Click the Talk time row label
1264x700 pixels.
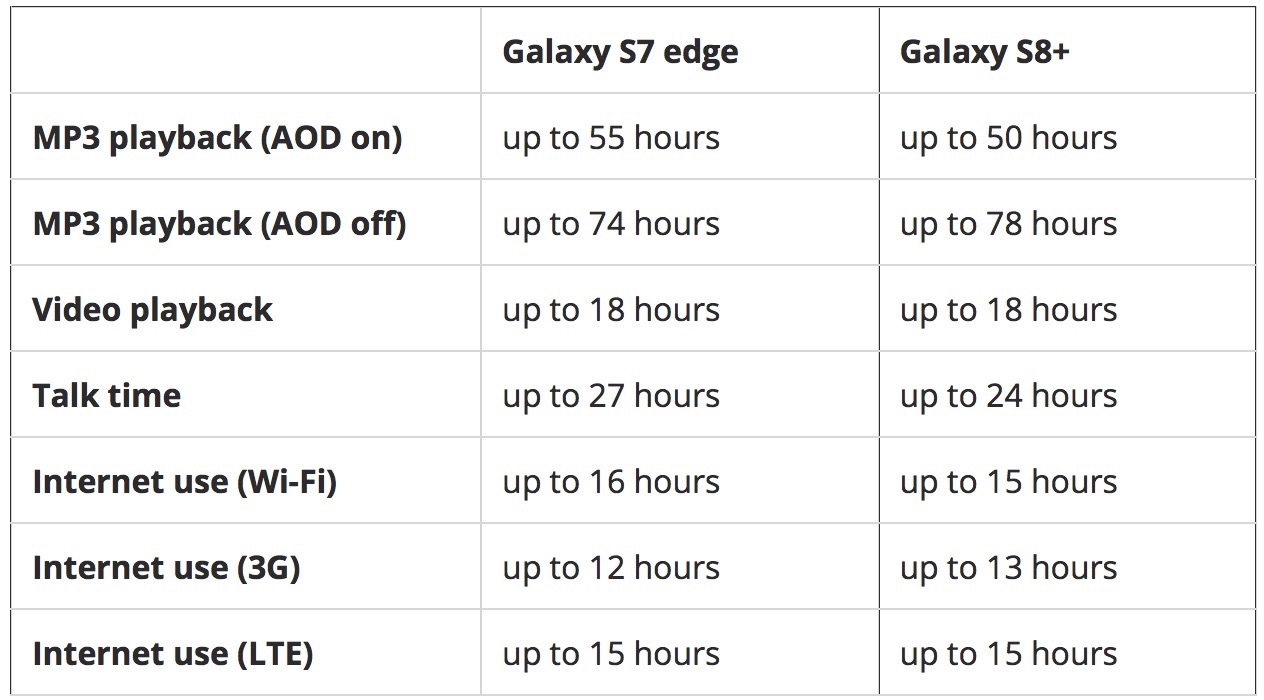click(107, 396)
